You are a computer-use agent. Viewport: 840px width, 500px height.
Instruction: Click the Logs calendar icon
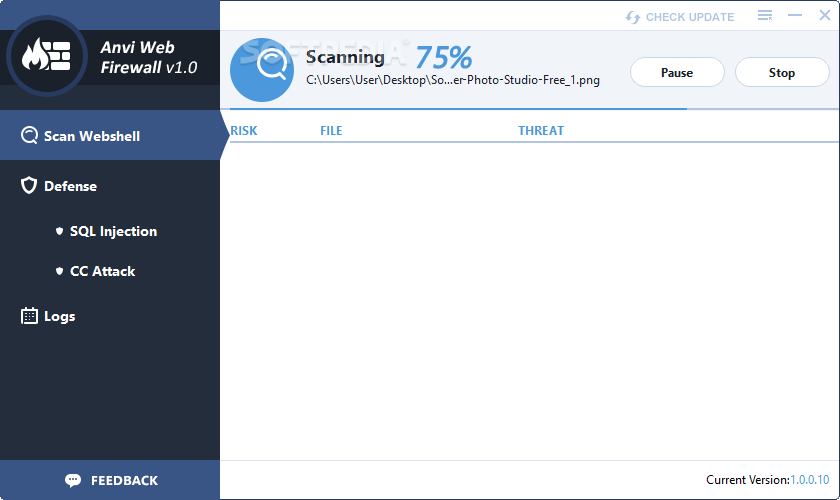29,316
